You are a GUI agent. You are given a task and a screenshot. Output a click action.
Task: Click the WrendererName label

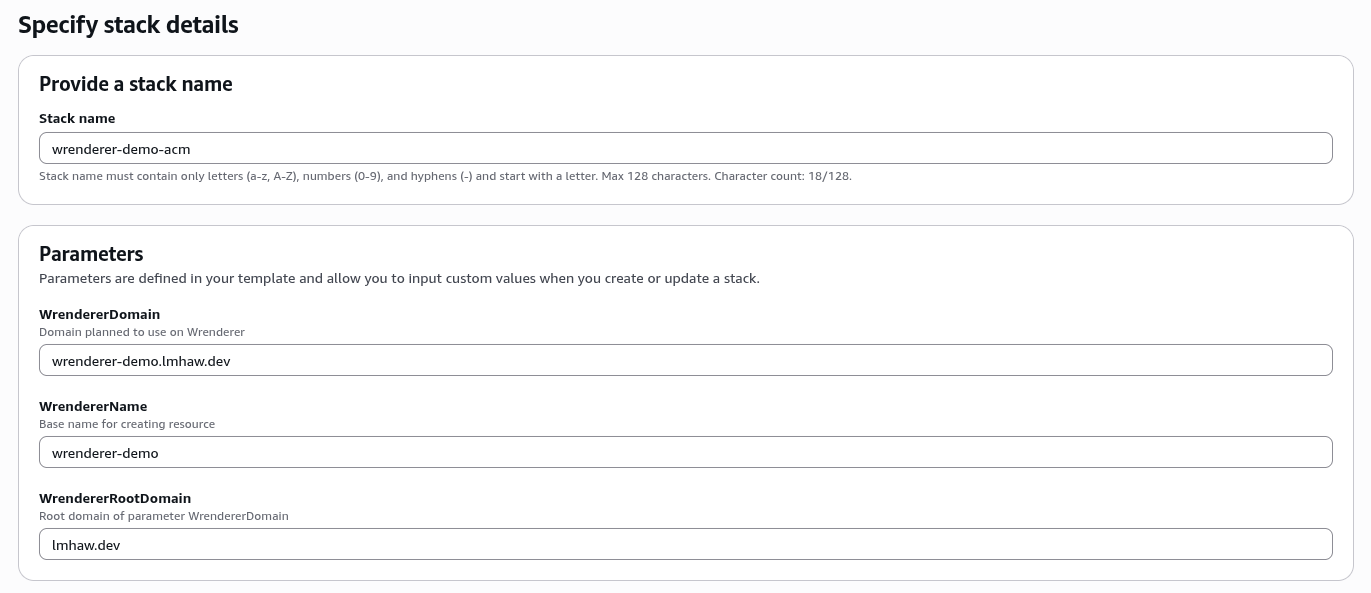pos(93,406)
